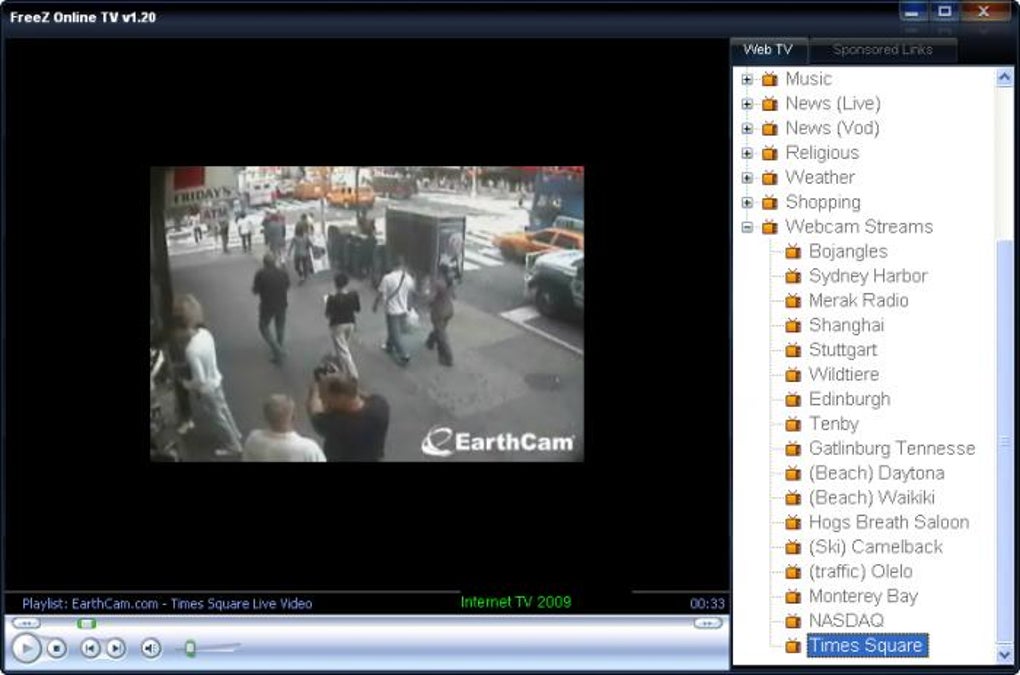Open the Wildtiere webcam stream
Image resolution: width=1020 pixels, height=675 pixels.
pos(844,375)
